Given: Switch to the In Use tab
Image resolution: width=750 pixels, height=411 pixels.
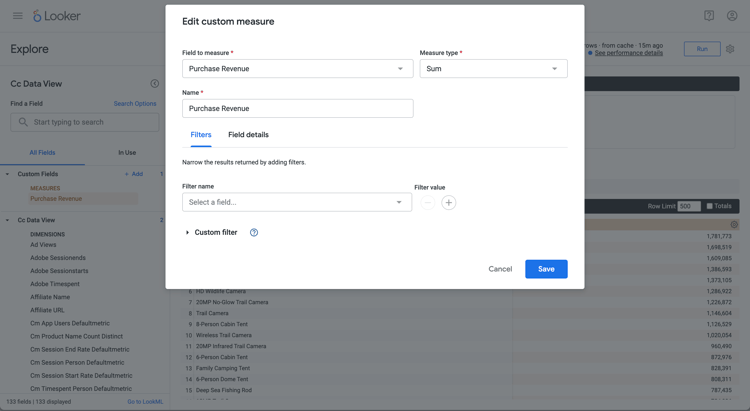Looking at the screenshot, I should (127, 153).
